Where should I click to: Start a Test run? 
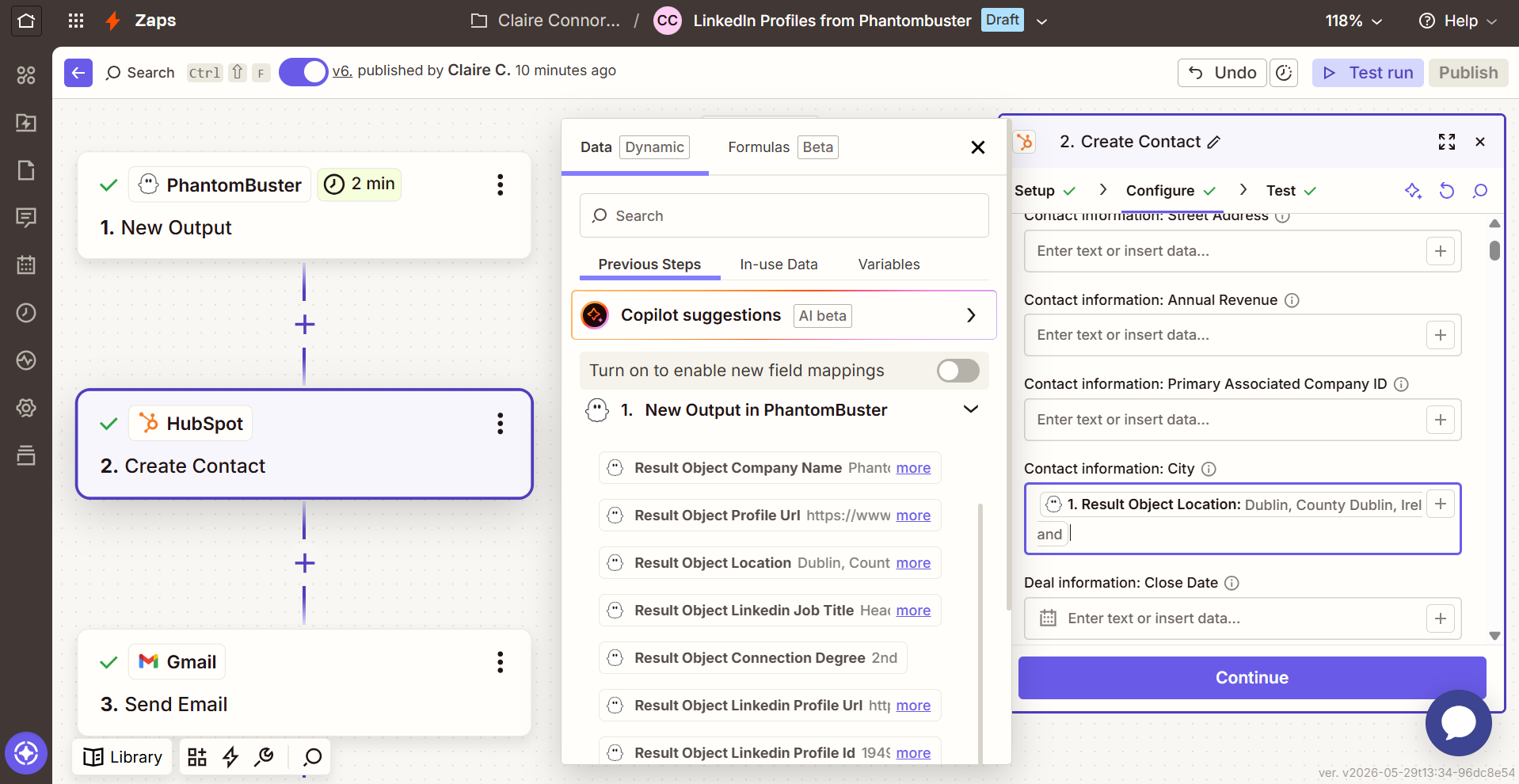point(1368,73)
